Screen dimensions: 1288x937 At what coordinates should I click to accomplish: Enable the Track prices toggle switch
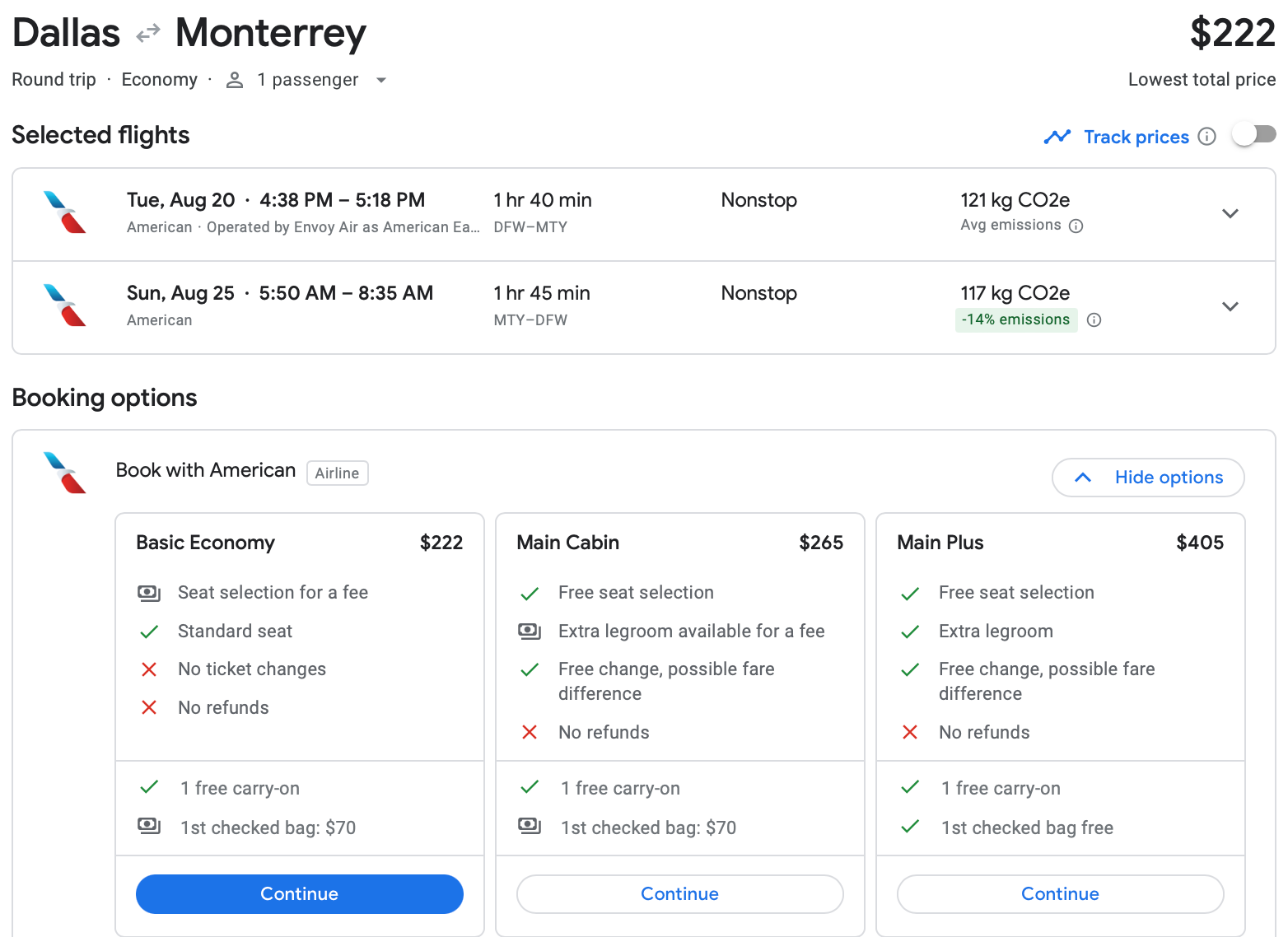click(1253, 134)
